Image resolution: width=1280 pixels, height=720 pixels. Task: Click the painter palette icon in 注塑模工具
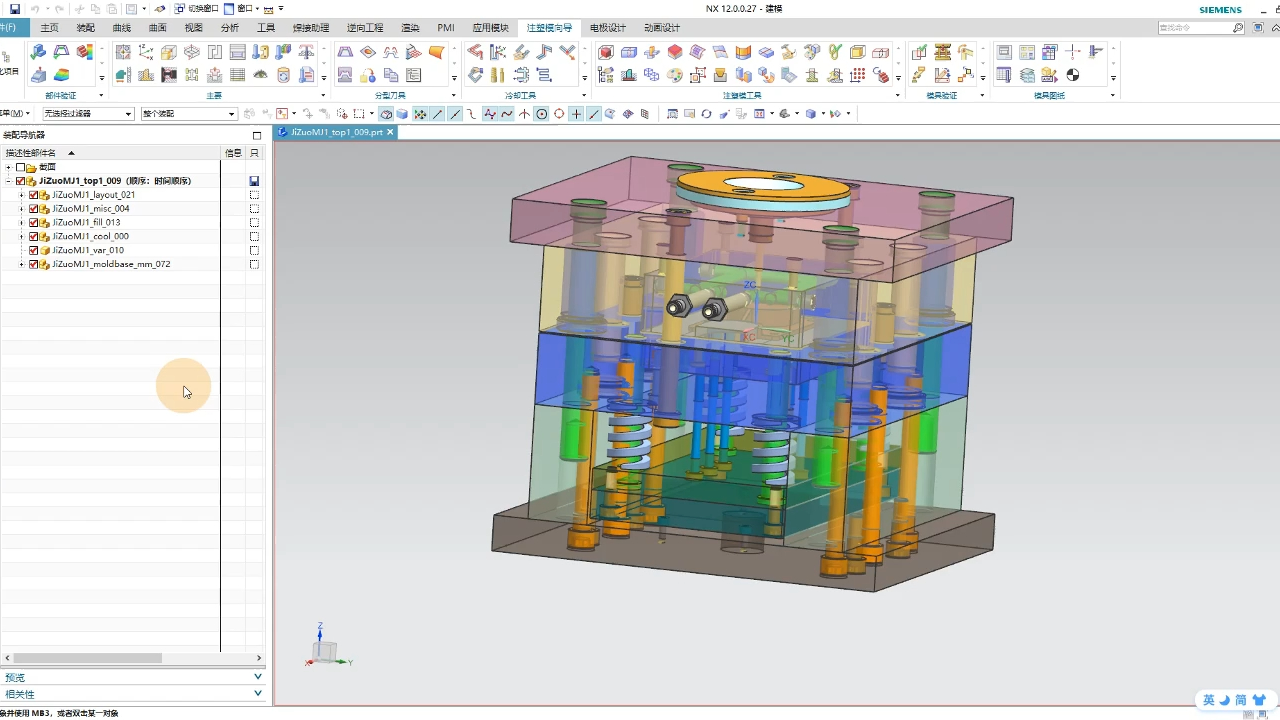675,75
